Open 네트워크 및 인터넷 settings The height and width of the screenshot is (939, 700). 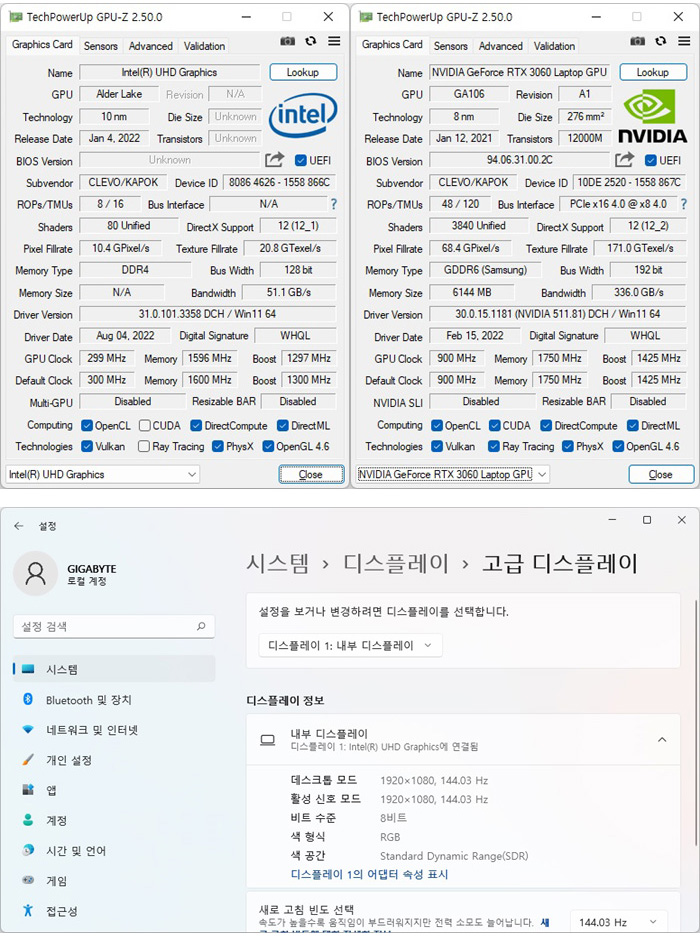[114, 729]
